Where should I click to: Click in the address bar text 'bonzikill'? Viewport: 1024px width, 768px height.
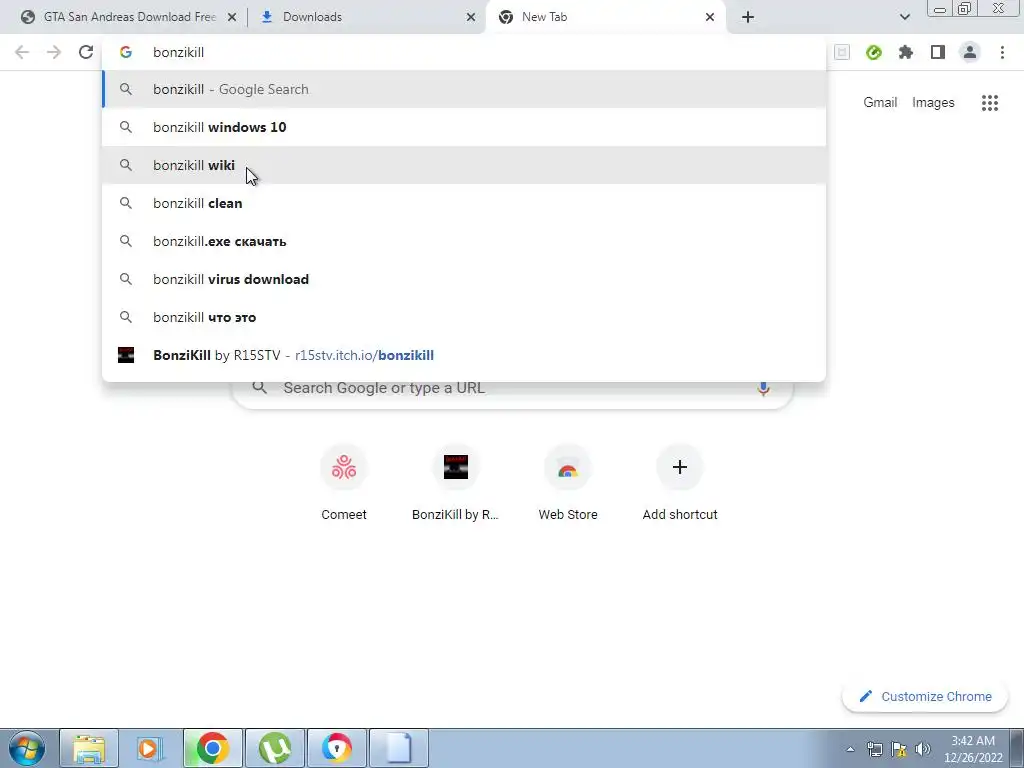point(178,52)
